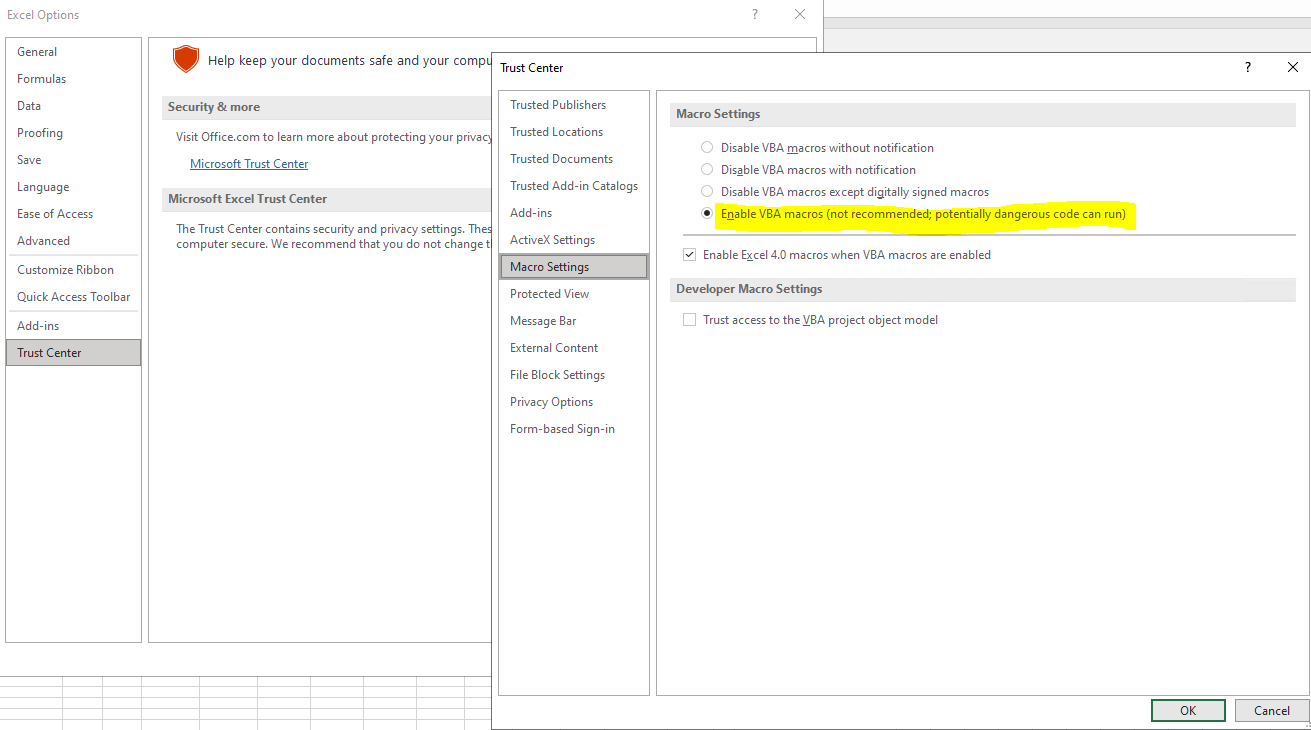Image resolution: width=1311 pixels, height=730 pixels.
Task: Open Form-based Sign-in section
Action: [573, 429]
